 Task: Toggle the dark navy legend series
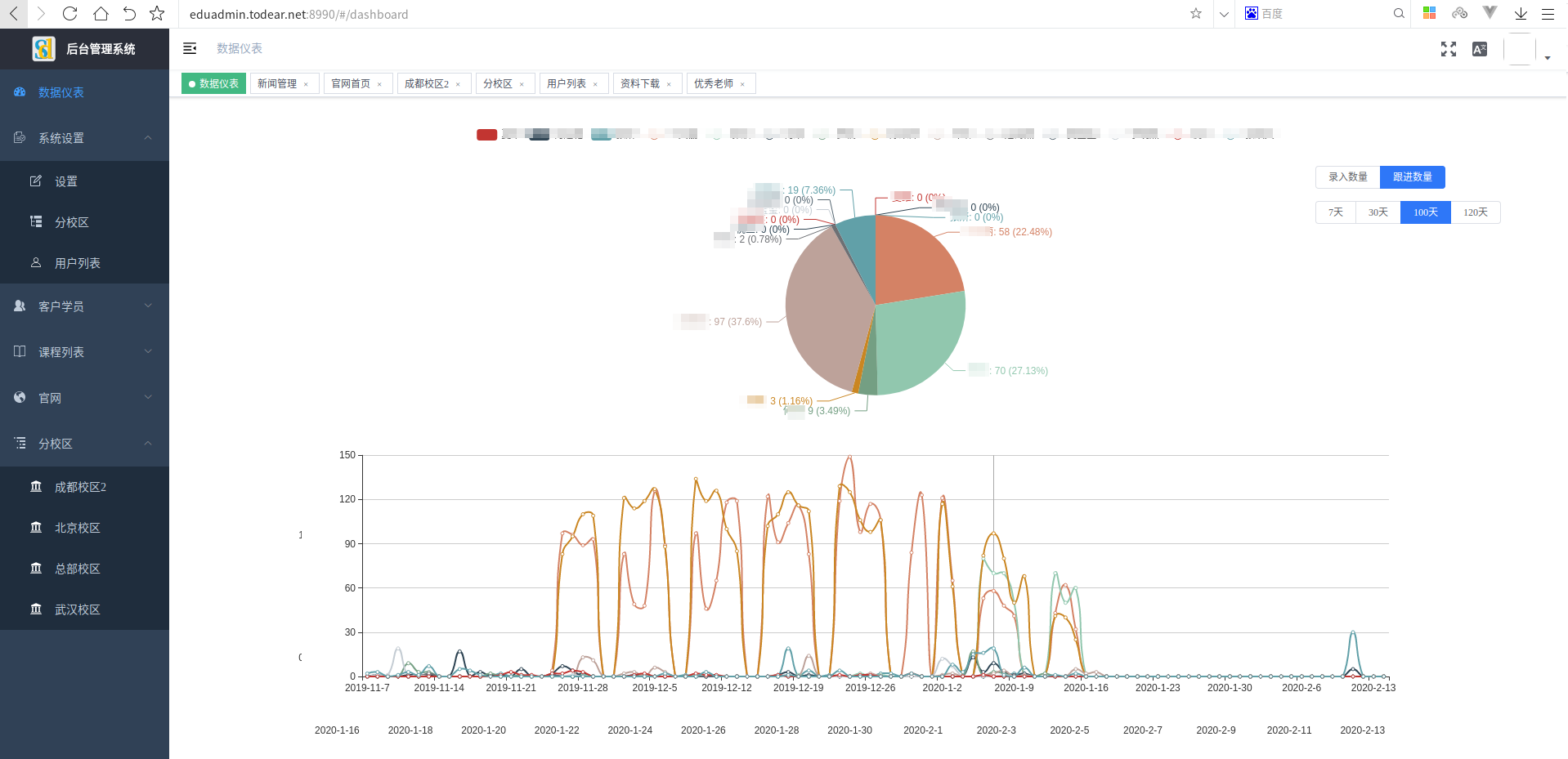539,135
